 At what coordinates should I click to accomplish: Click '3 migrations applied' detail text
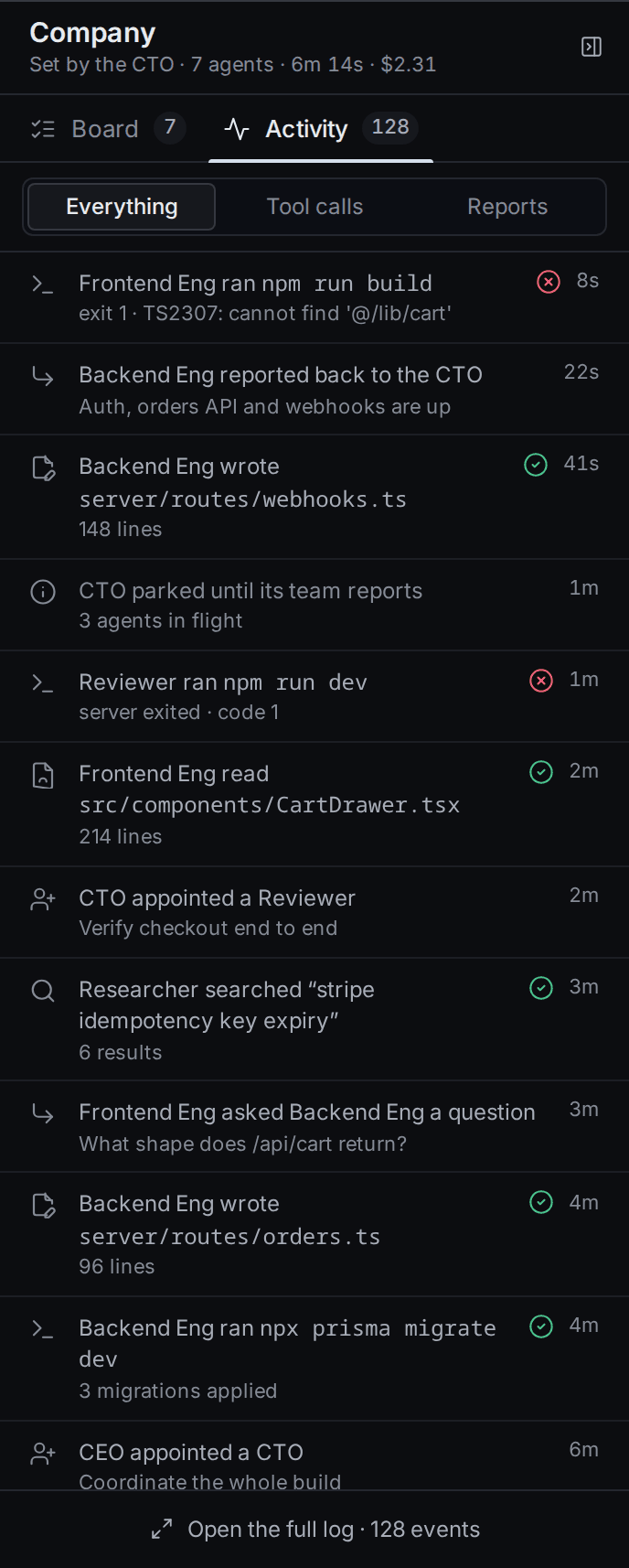click(x=178, y=1391)
